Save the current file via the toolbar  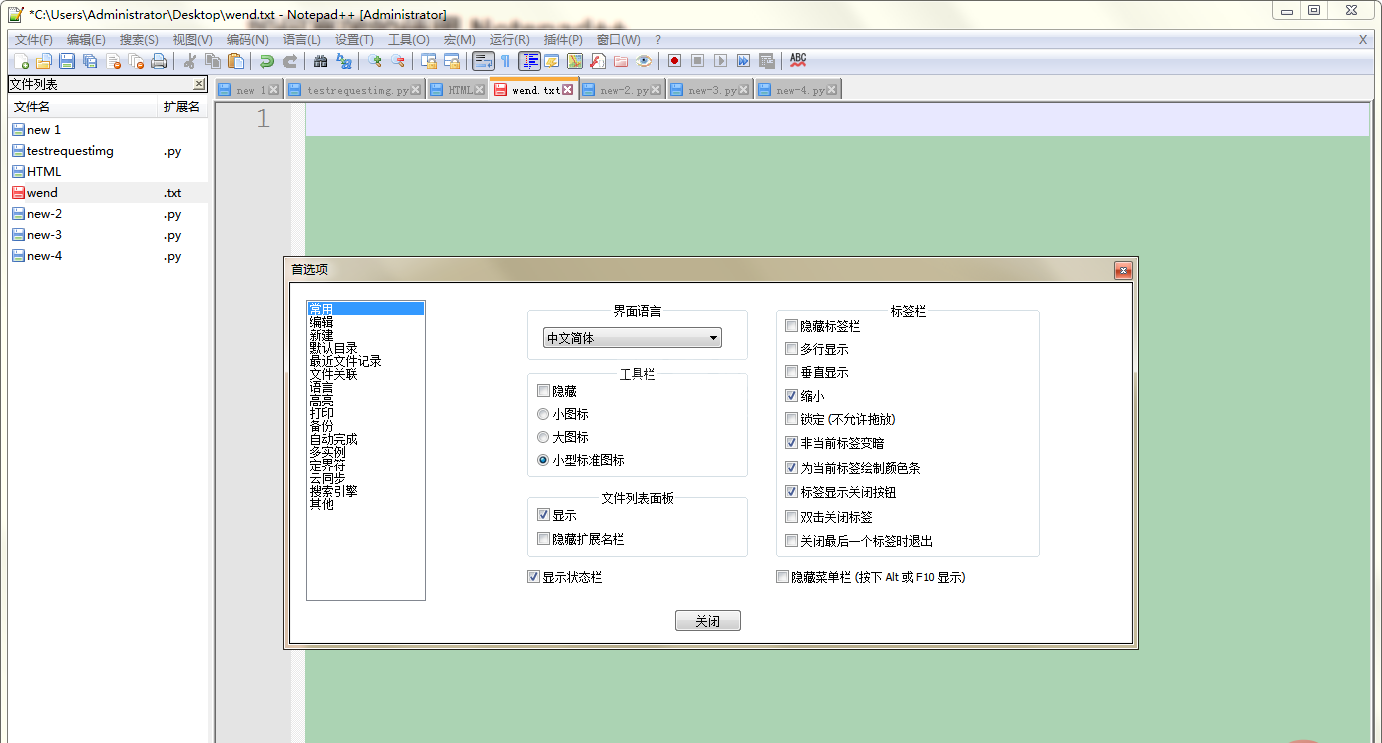pyautogui.click(x=66, y=61)
